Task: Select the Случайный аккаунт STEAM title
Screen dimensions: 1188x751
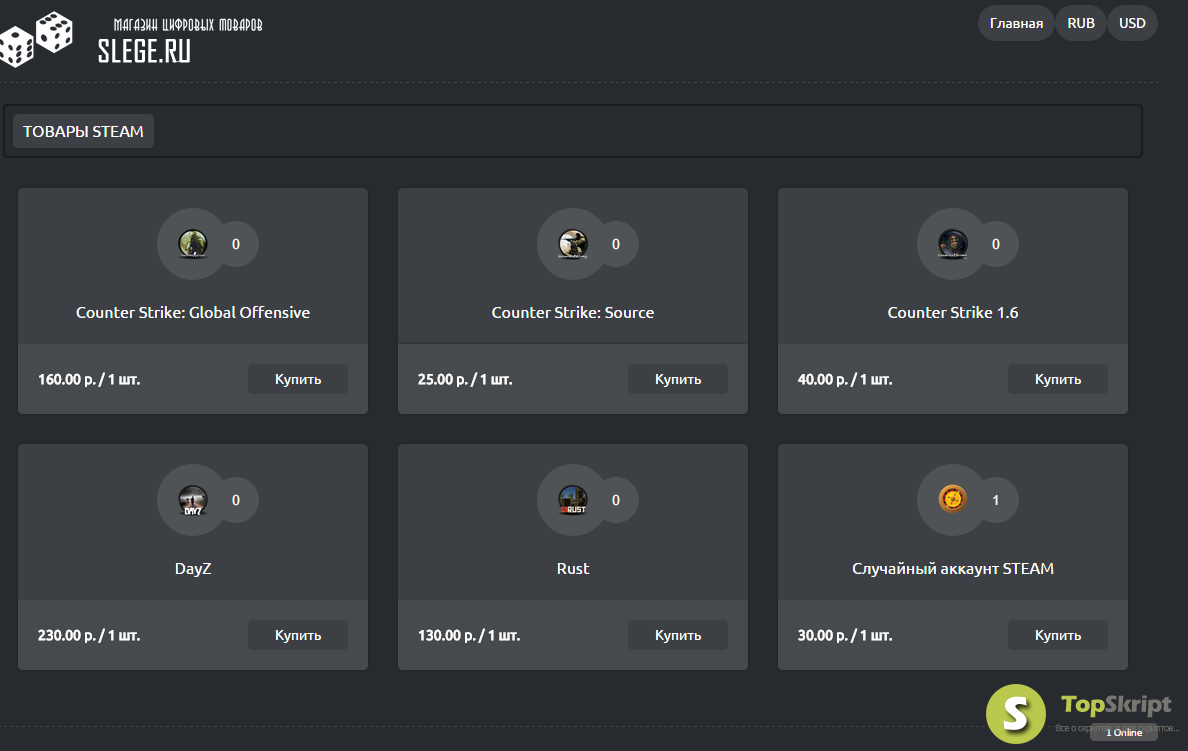Action: click(952, 568)
